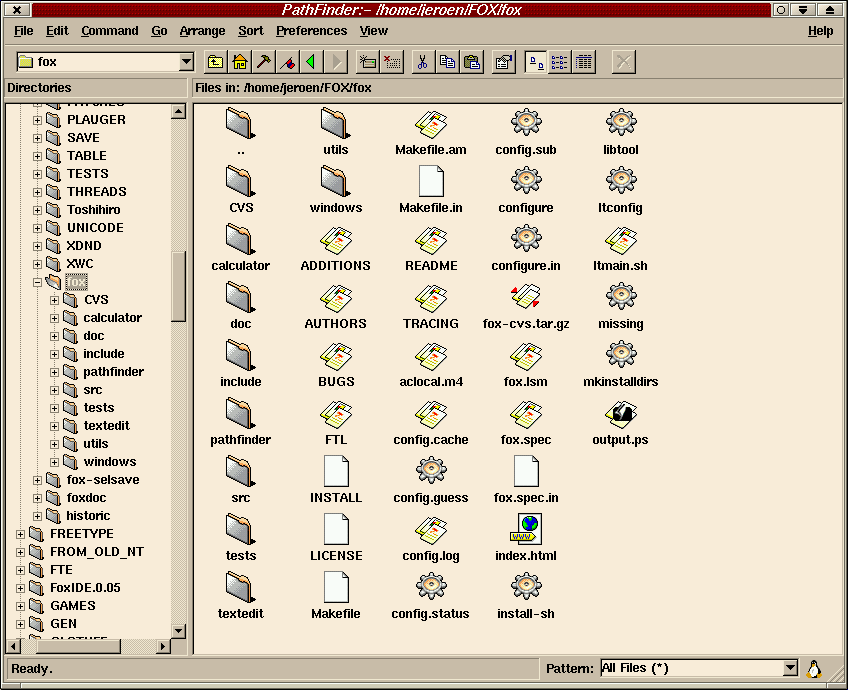Copy selection with the copy icon
Viewport: 848px width, 690px height.
(x=447, y=62)
